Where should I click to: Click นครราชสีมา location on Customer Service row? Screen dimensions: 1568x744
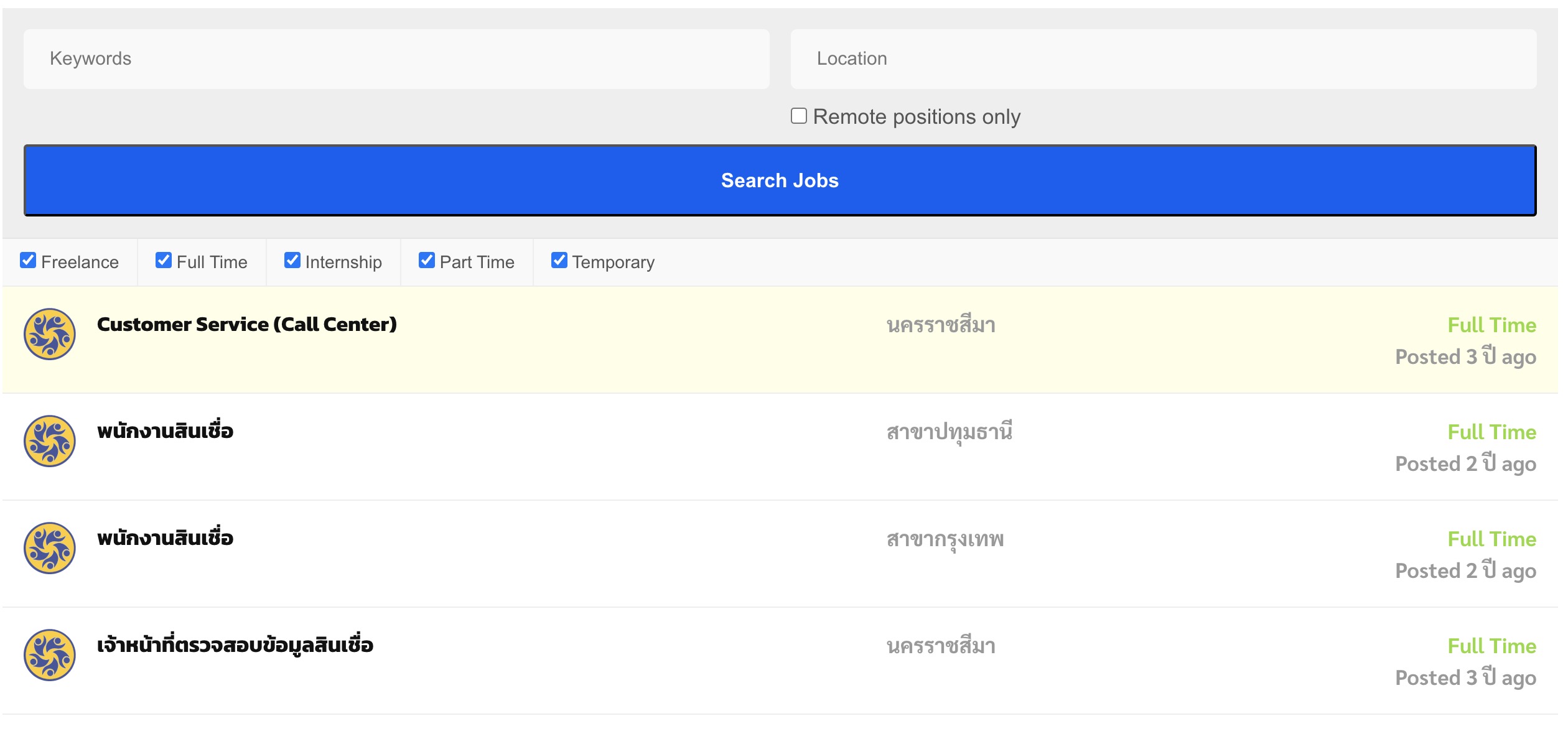coord(941,325)
